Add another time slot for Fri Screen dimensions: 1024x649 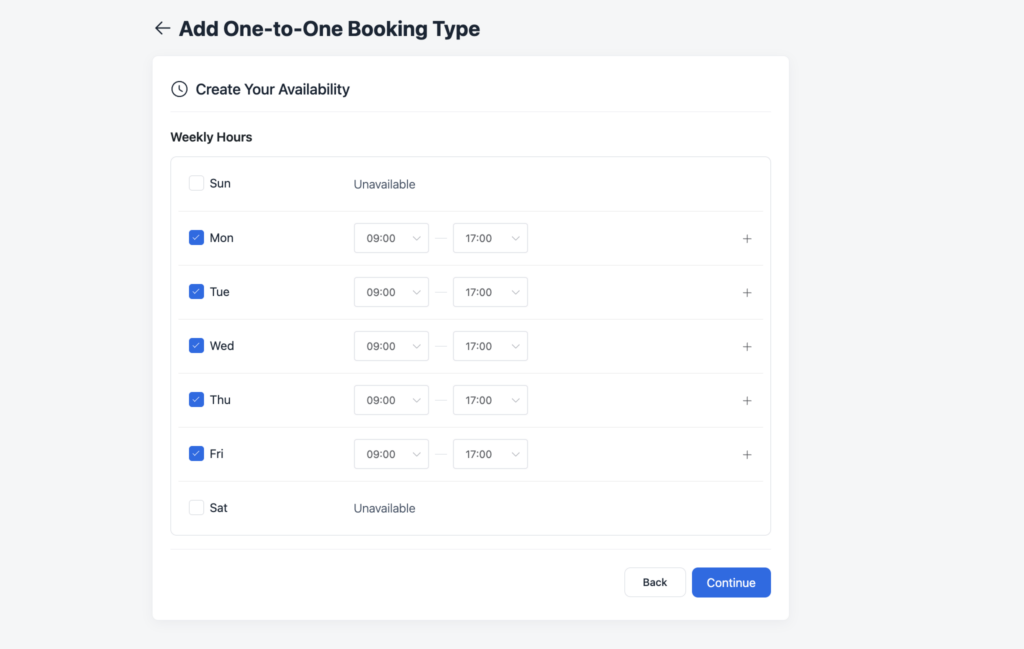747,454
